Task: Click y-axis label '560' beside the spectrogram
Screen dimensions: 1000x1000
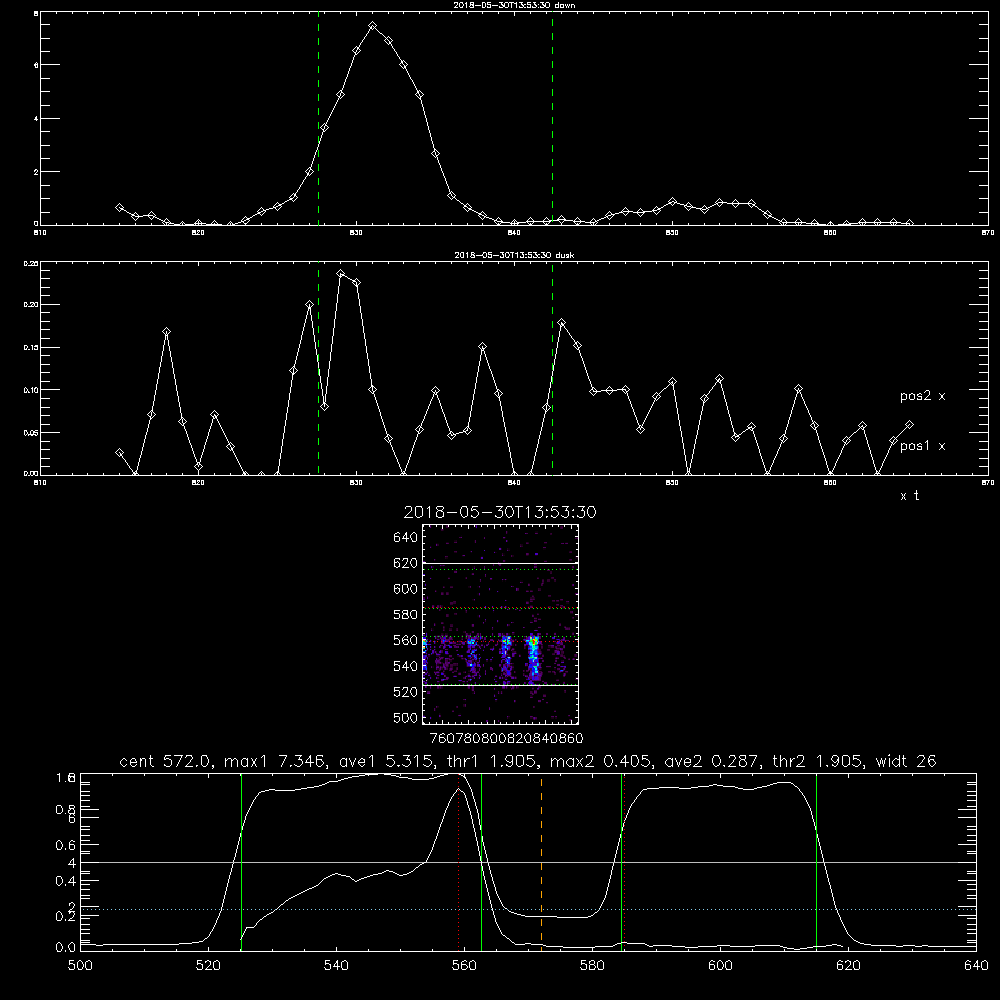Action: click(x=405, y=640)
